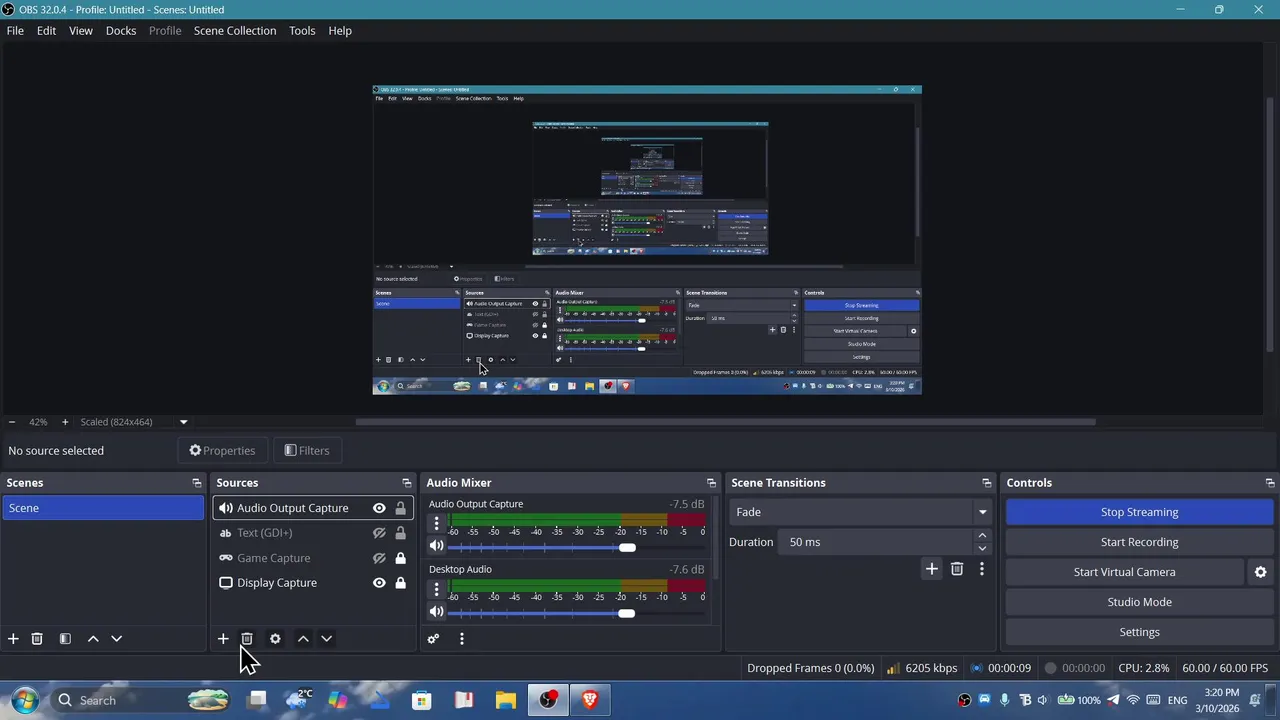The image size is (1280, 720).
Task: Hide the Display Capture source
Action: pos(379,583)
